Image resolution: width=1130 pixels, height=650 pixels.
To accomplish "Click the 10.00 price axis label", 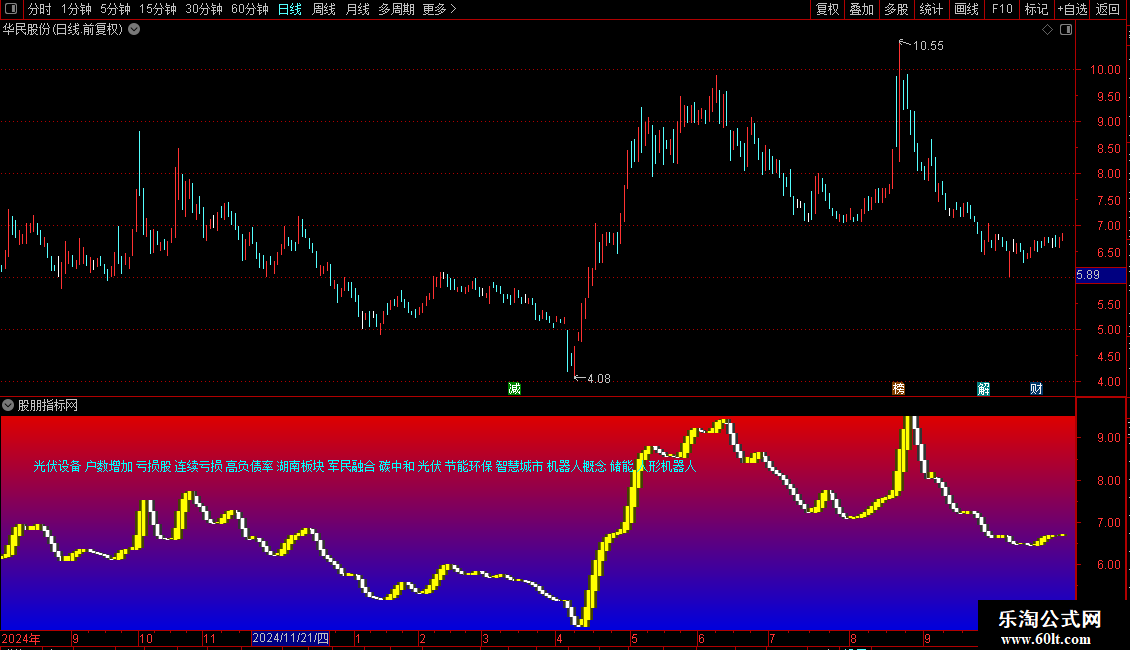I will point(1105,70).
